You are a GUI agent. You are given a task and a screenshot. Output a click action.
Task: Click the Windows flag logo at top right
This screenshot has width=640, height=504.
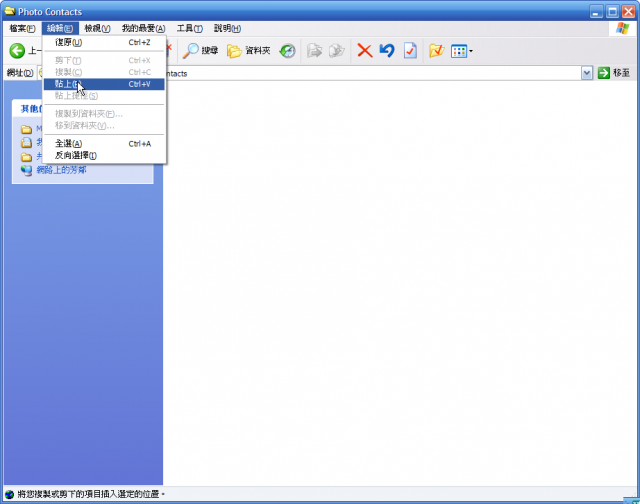click(x=622, y=29)
